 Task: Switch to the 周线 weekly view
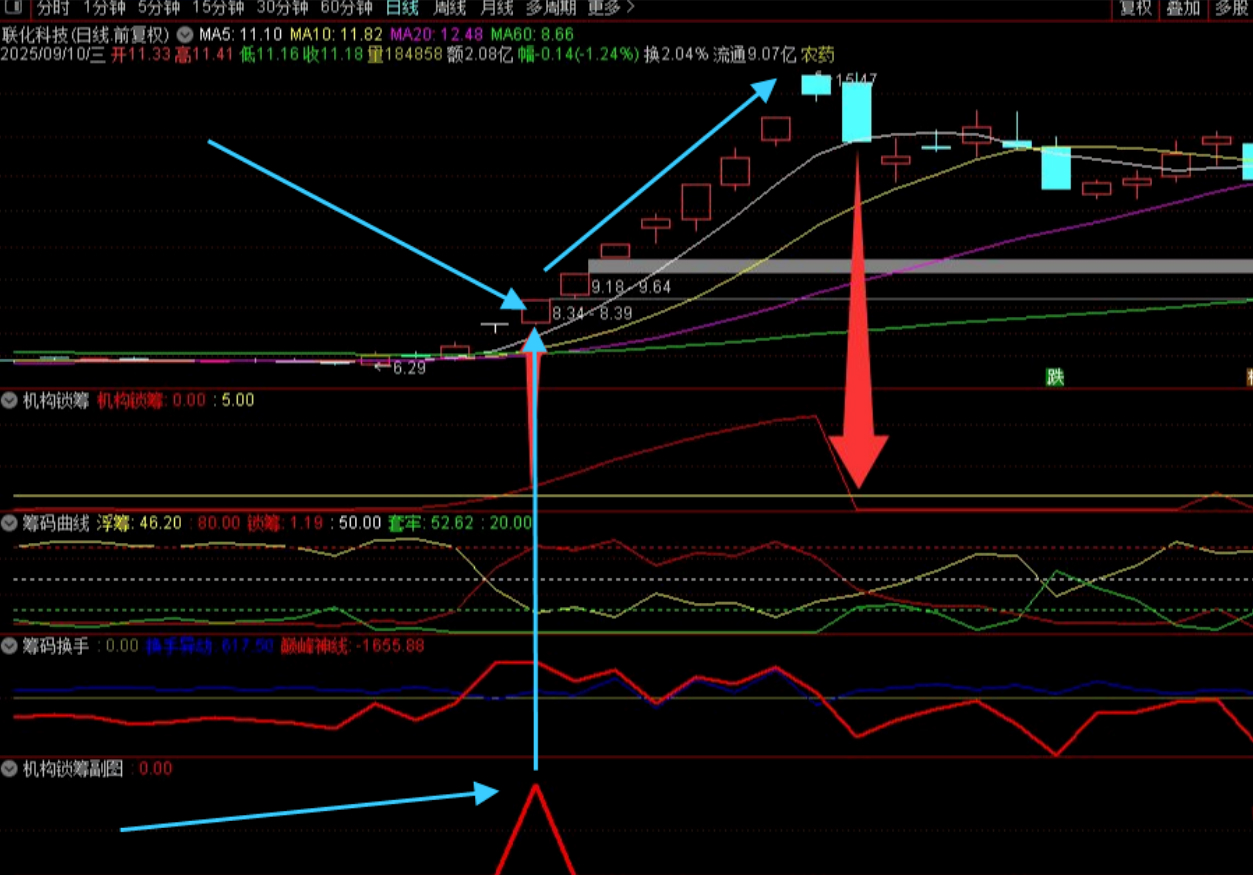coord(449,9)
